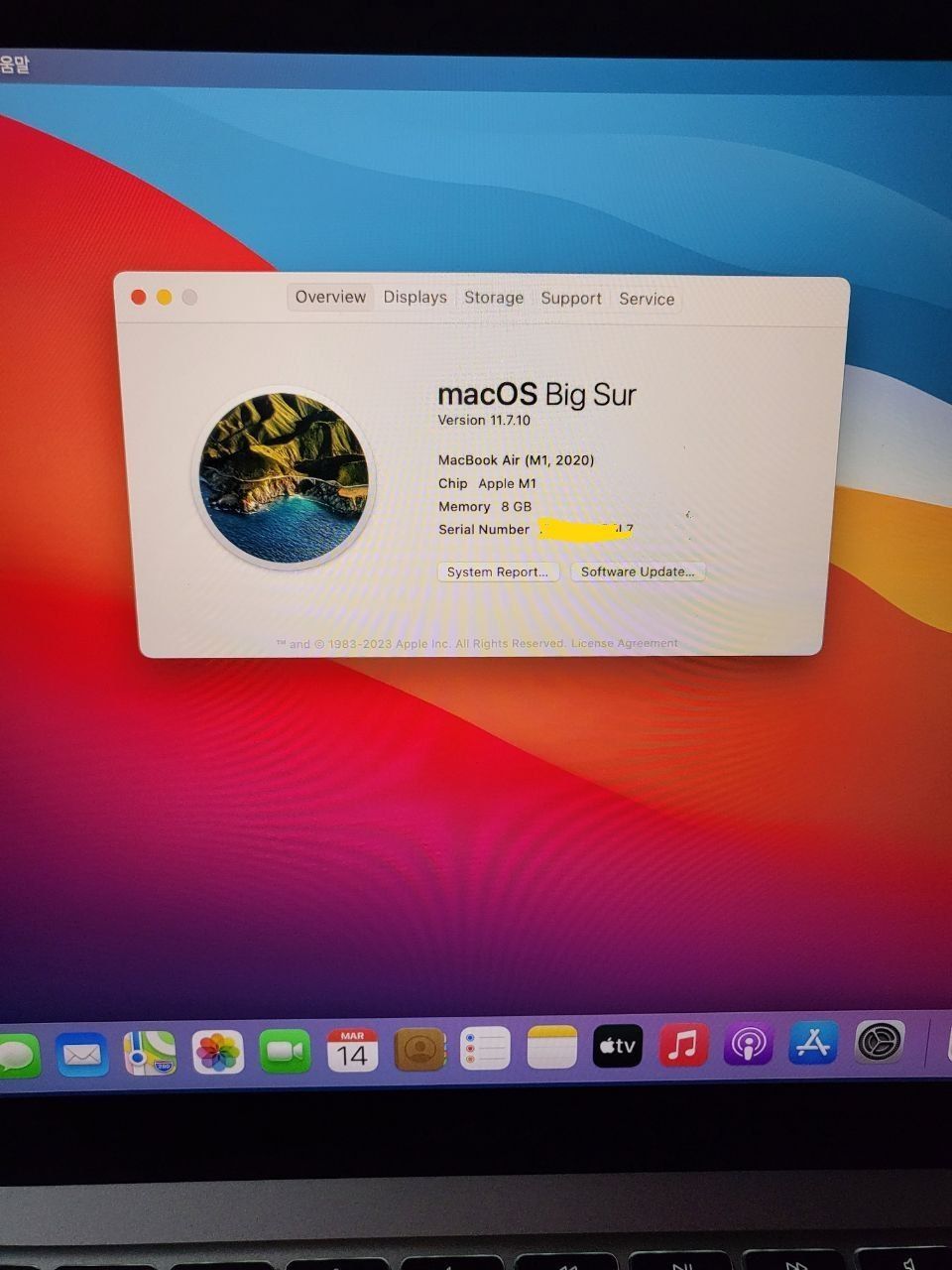
Task: Minimize the About This Mac window
Action: (165, 297)
